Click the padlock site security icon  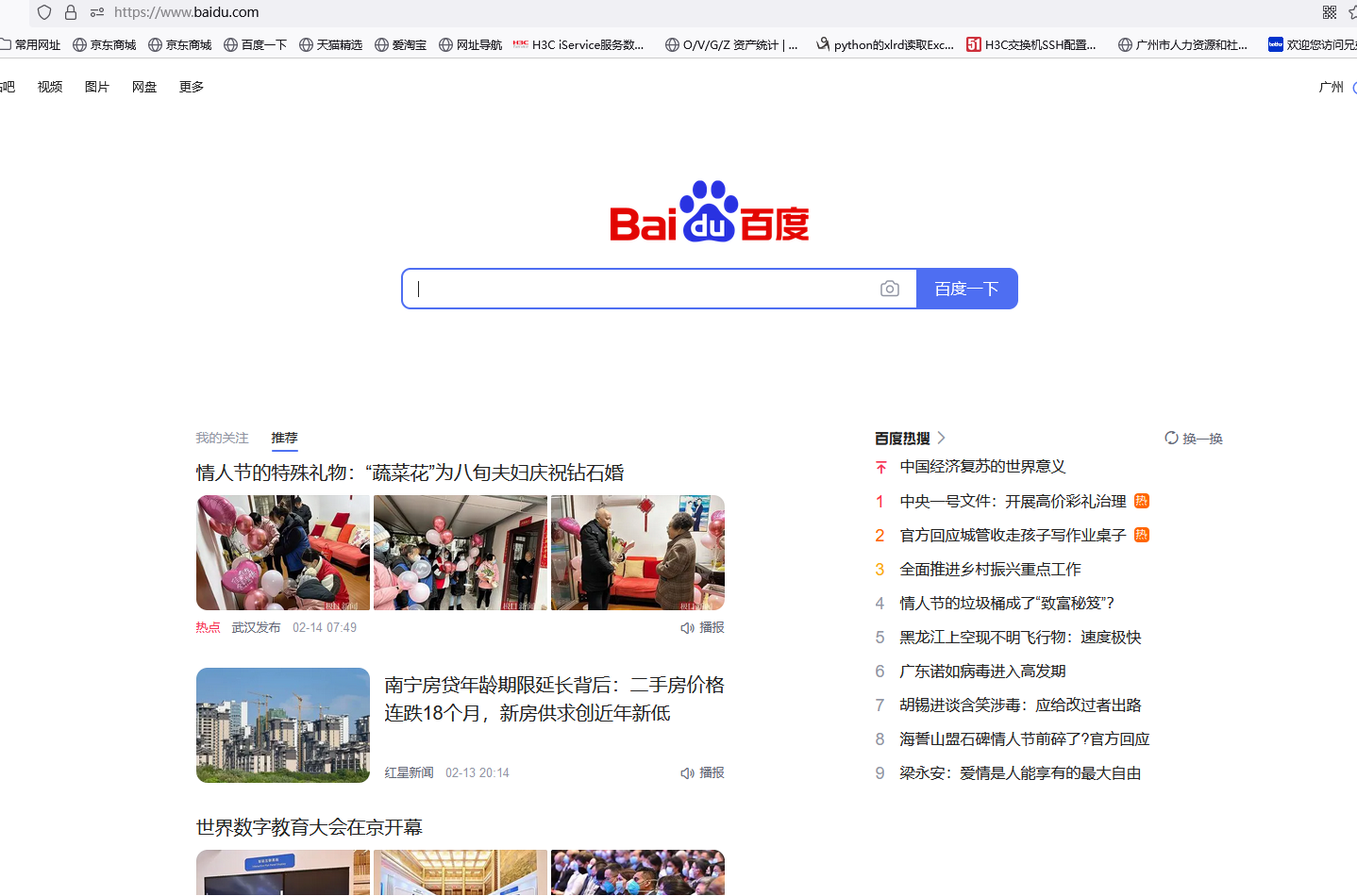point(71,12)
